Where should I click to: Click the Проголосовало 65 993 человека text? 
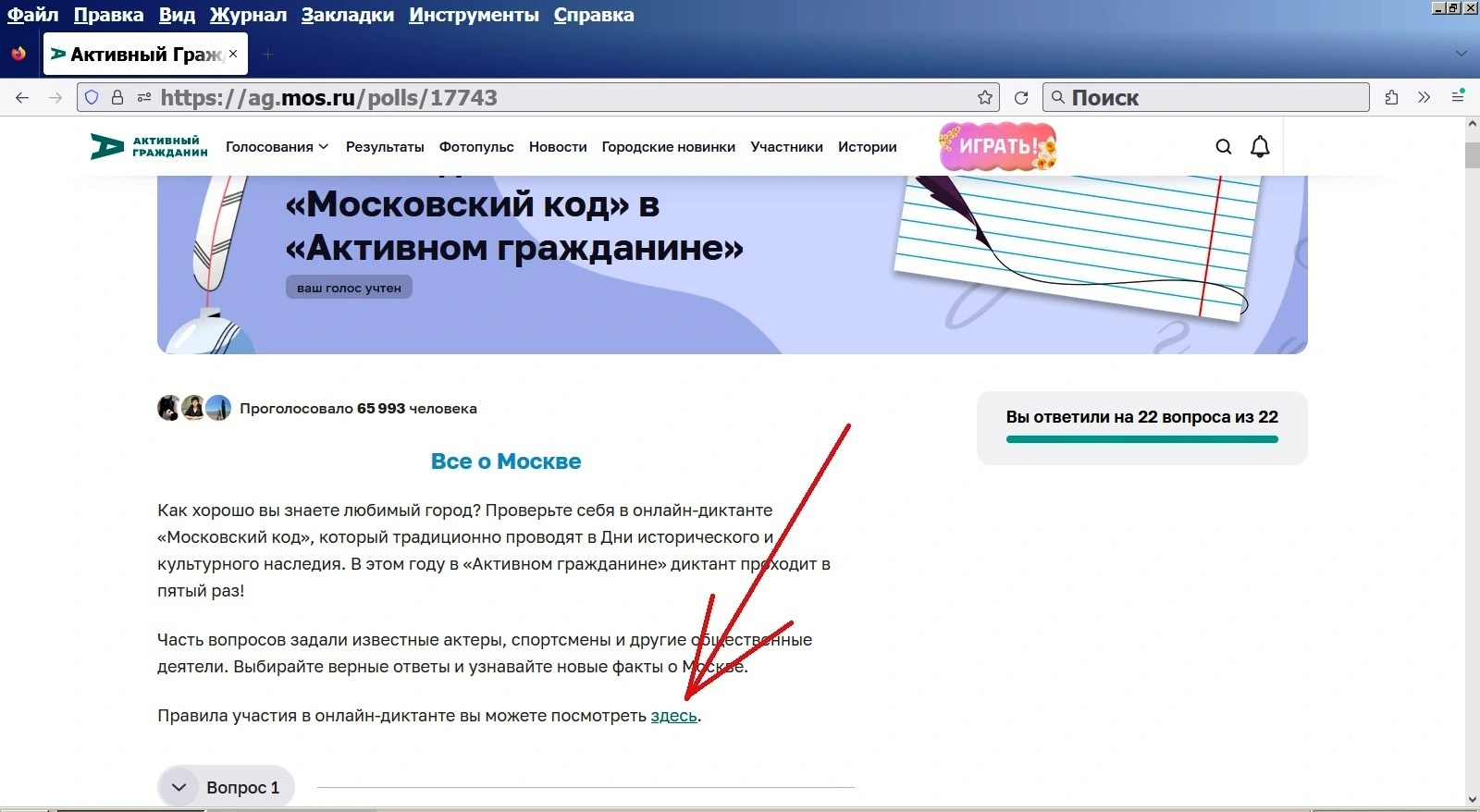click(x=358, y=408)
